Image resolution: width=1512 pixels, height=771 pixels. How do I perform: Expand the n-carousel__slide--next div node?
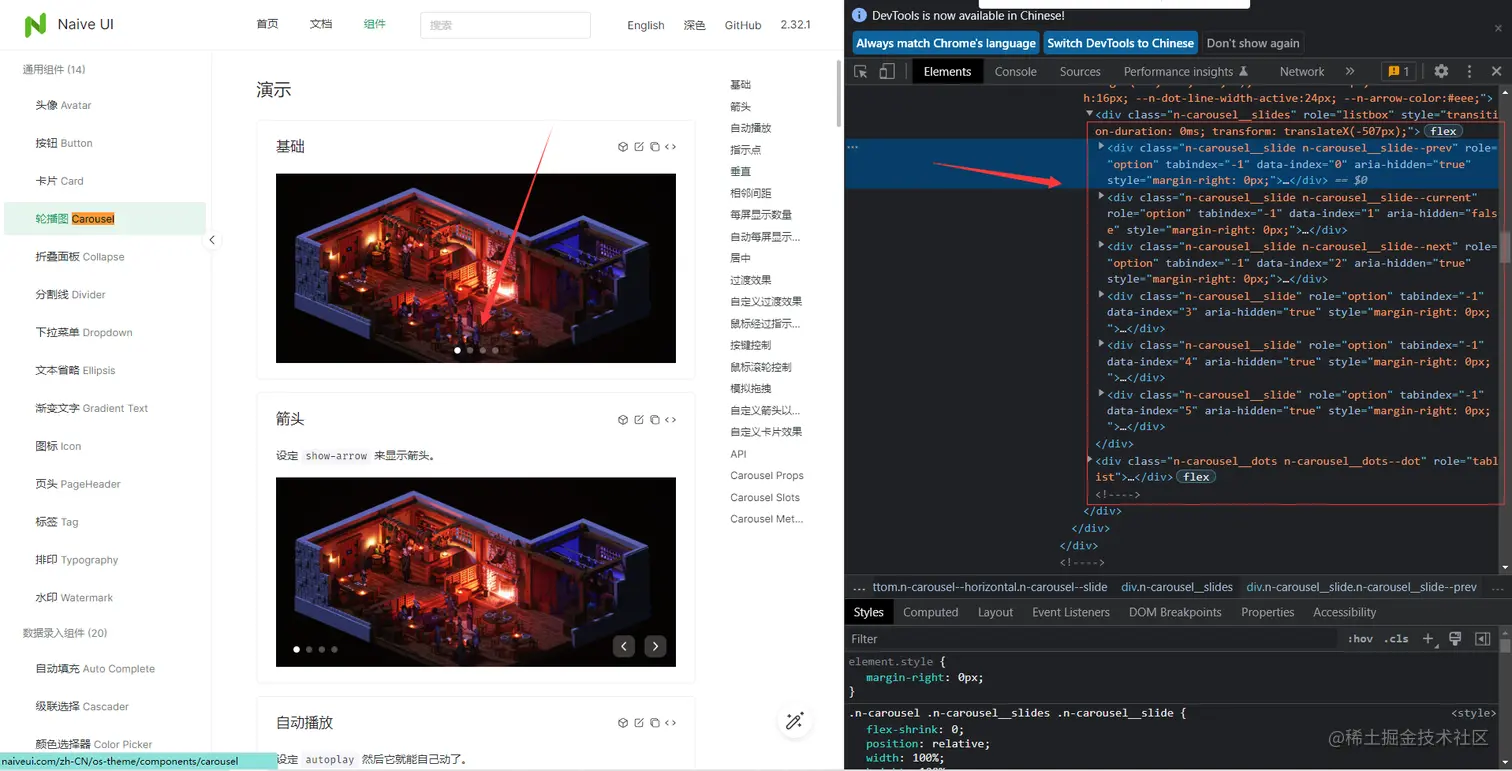click(x=1101, y=246)
